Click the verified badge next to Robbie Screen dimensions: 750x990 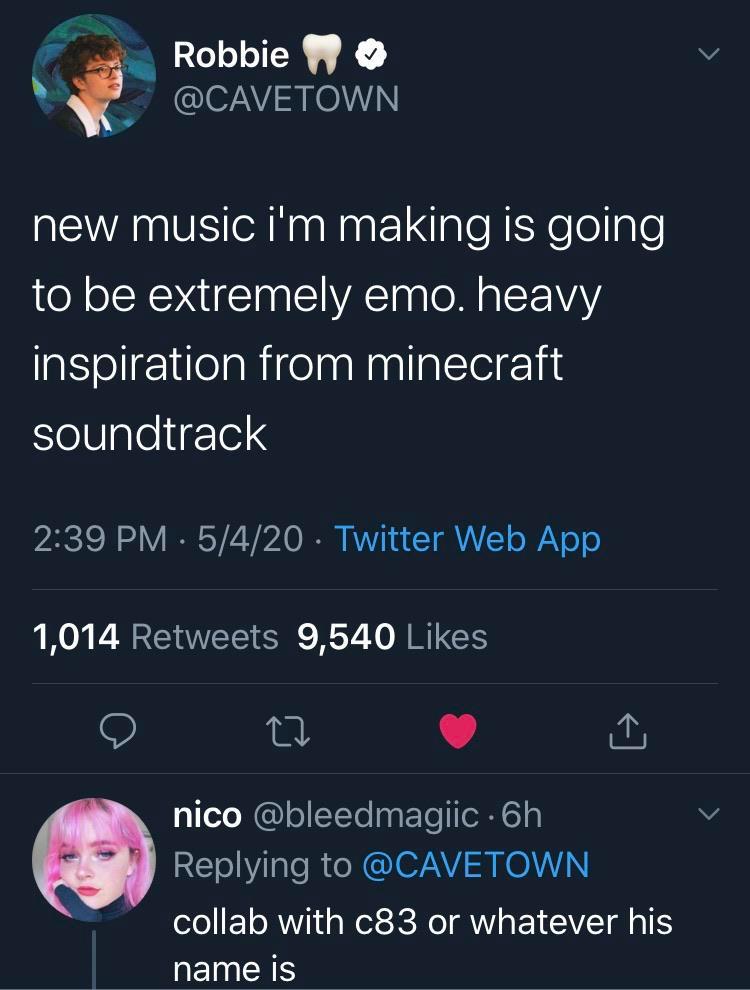(371, 54)
